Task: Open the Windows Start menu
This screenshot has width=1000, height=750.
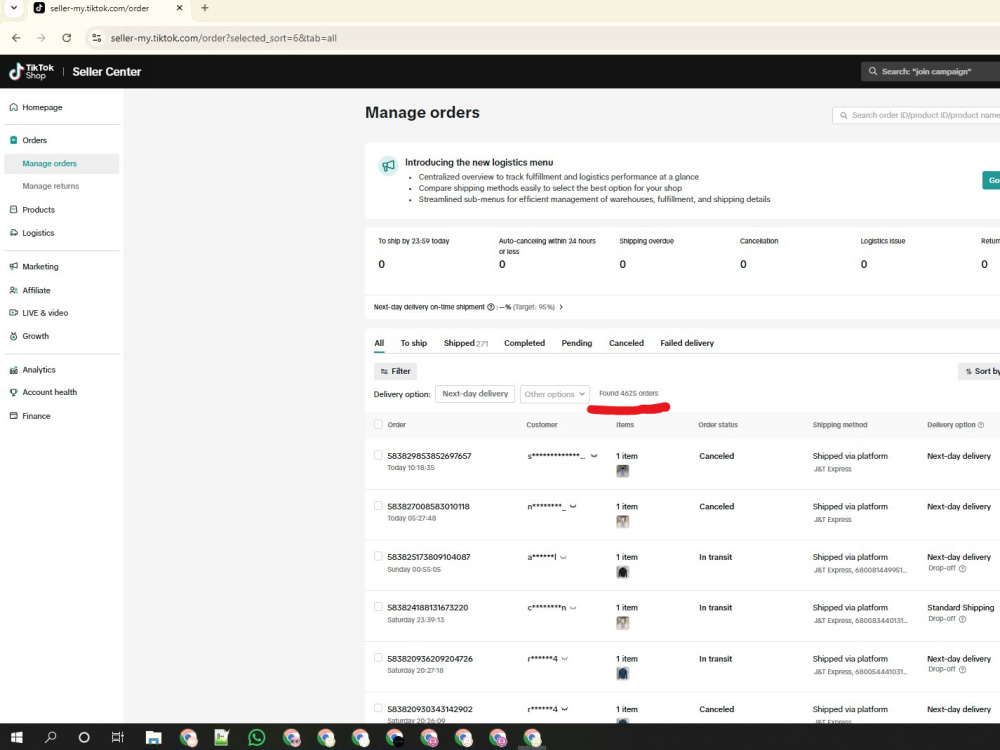Action: pos(17,737)
